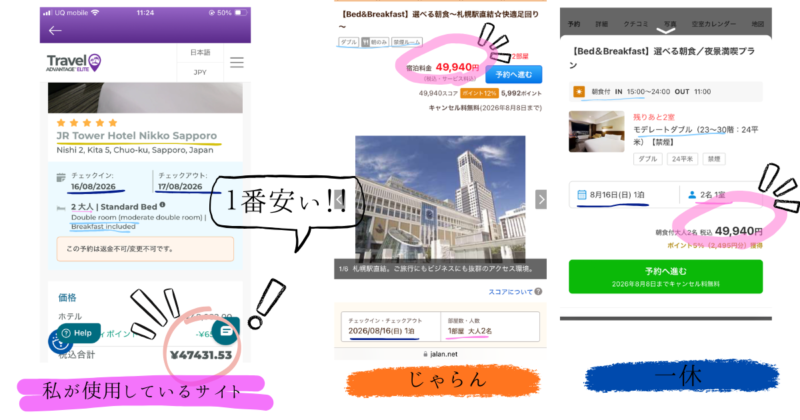The width and height of the screenshot is (800, 420).
Task: Switch to the クチコミ tab
Action: click(636, 24)
